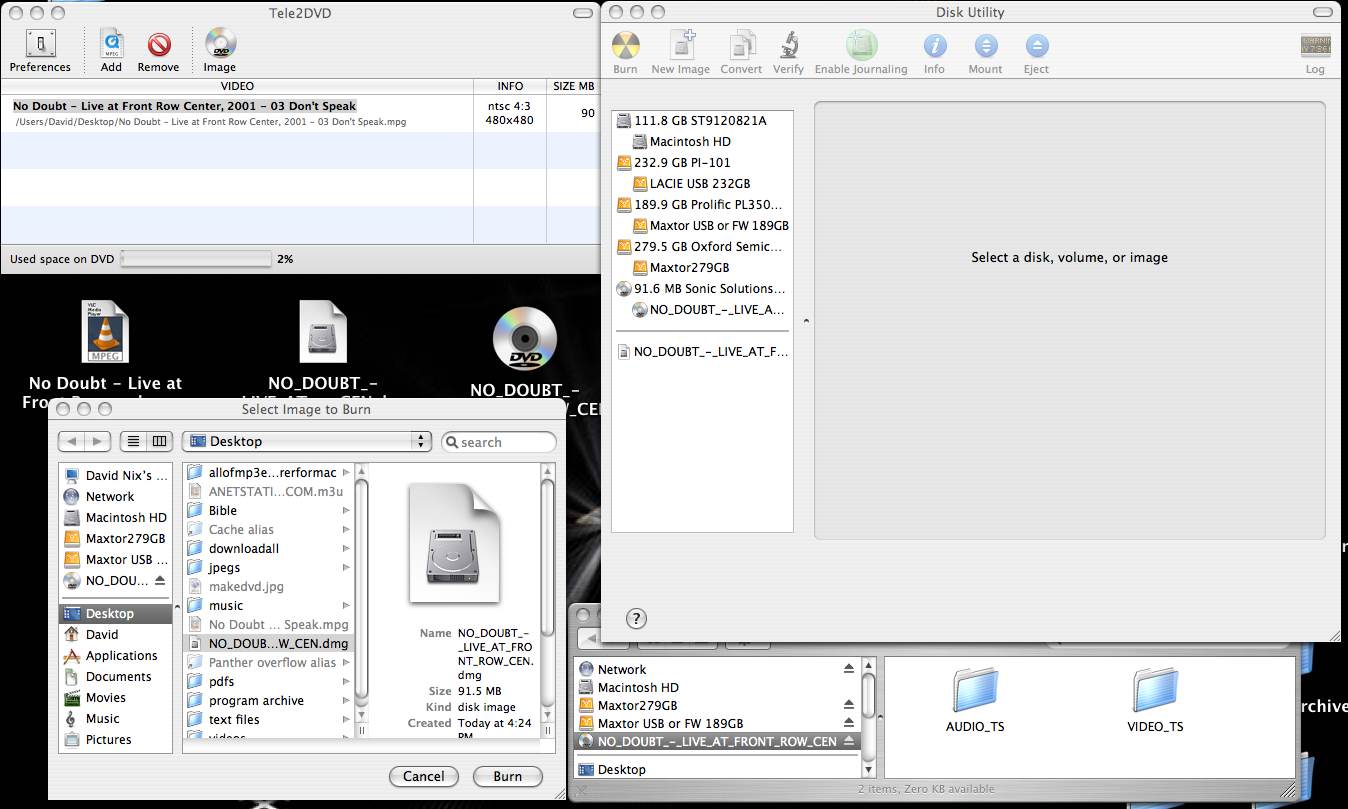This screenshot has width=1348, height=809.
Task: Select the MPEG VLC file icon on desktop
Action: coord(105,332)
